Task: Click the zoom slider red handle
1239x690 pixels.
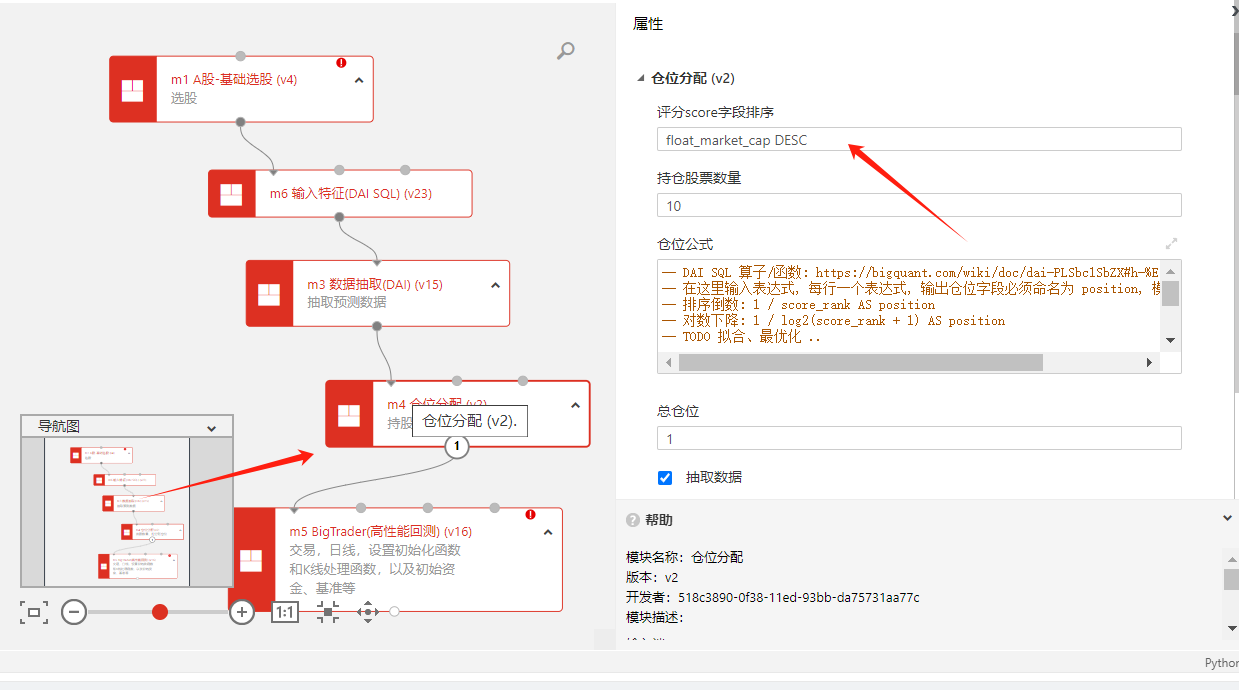Action: [160, 612]
